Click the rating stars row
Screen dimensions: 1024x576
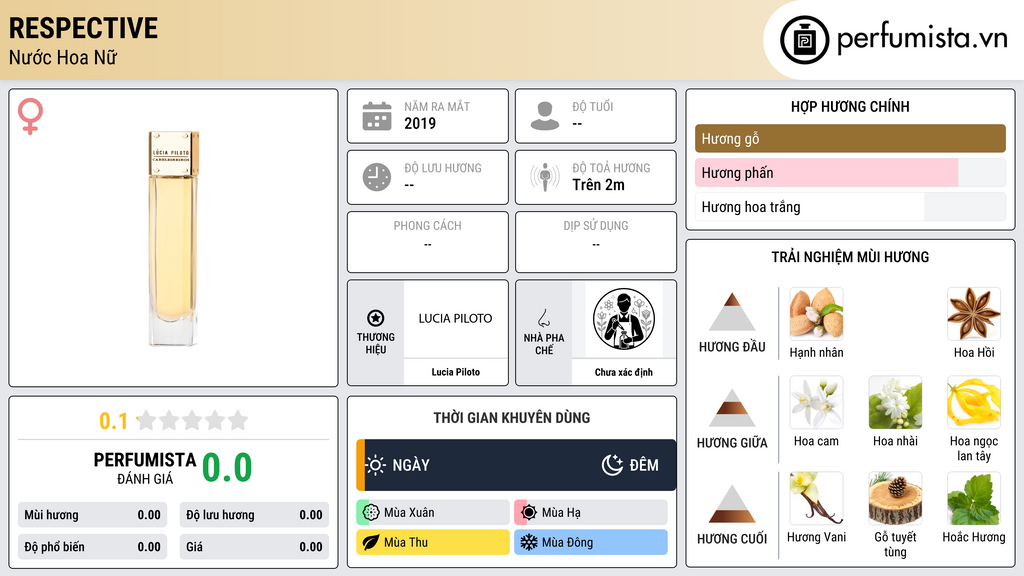(x=193, y=420)
